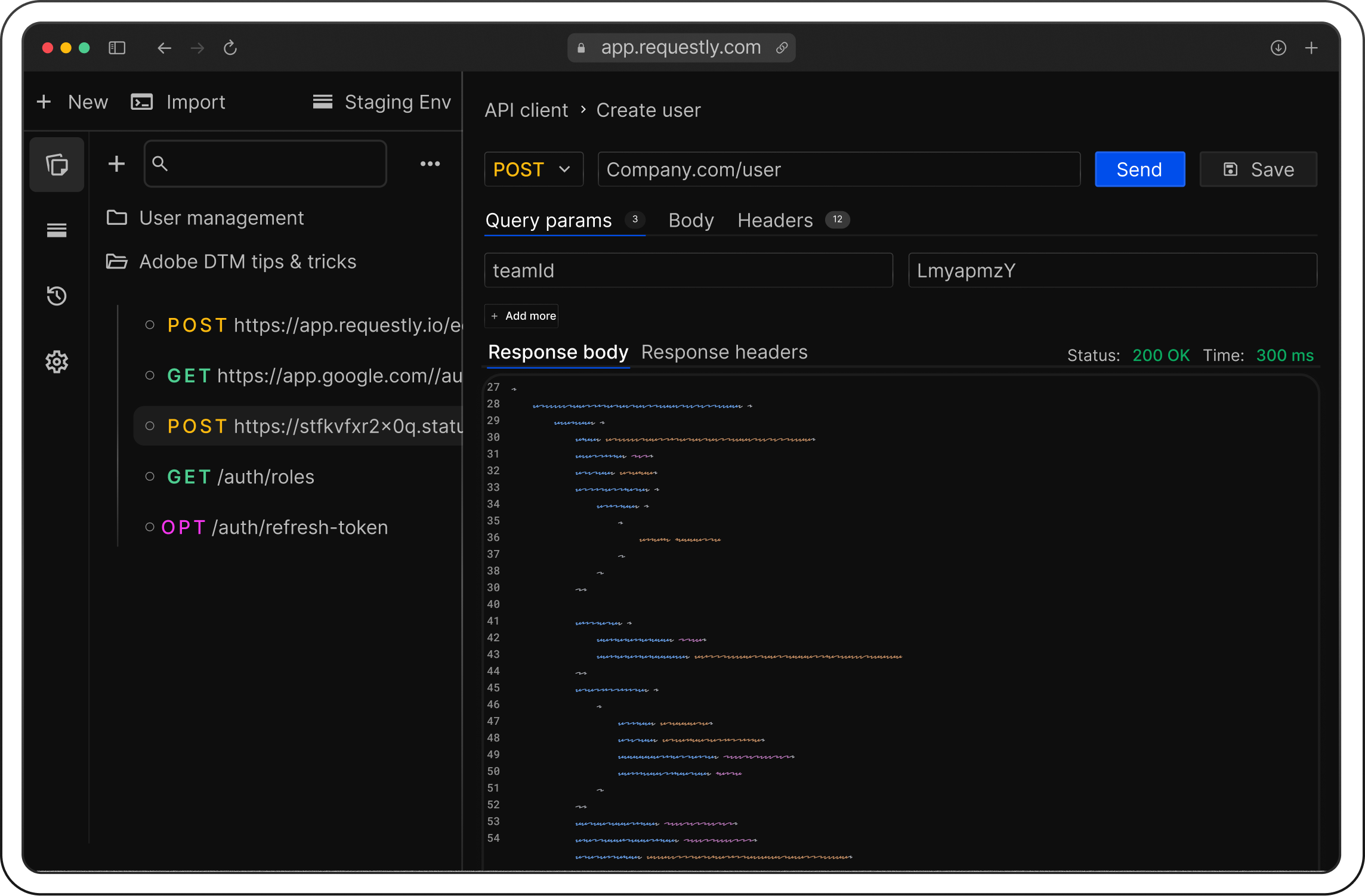
Task: Focus the Company.com/user URL field
Action: (839, 169)
